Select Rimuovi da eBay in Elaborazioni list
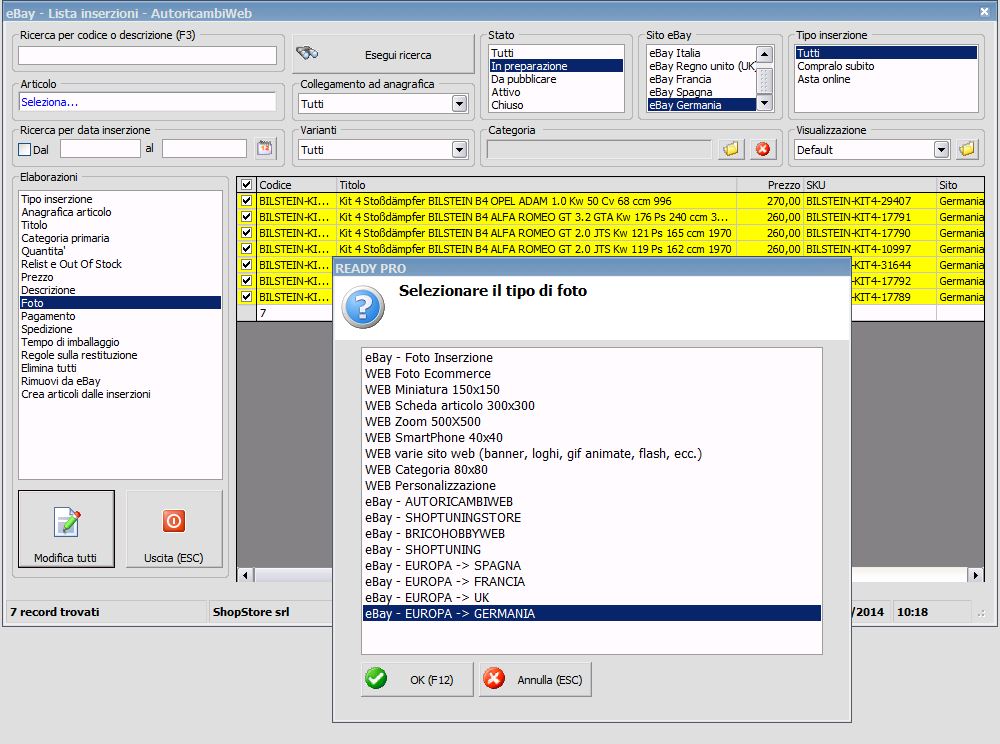 point(121,381)
